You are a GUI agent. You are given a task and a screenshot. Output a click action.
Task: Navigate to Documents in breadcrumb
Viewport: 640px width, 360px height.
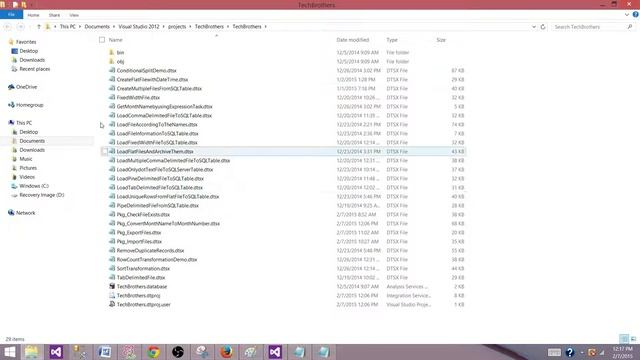point(97,27)
